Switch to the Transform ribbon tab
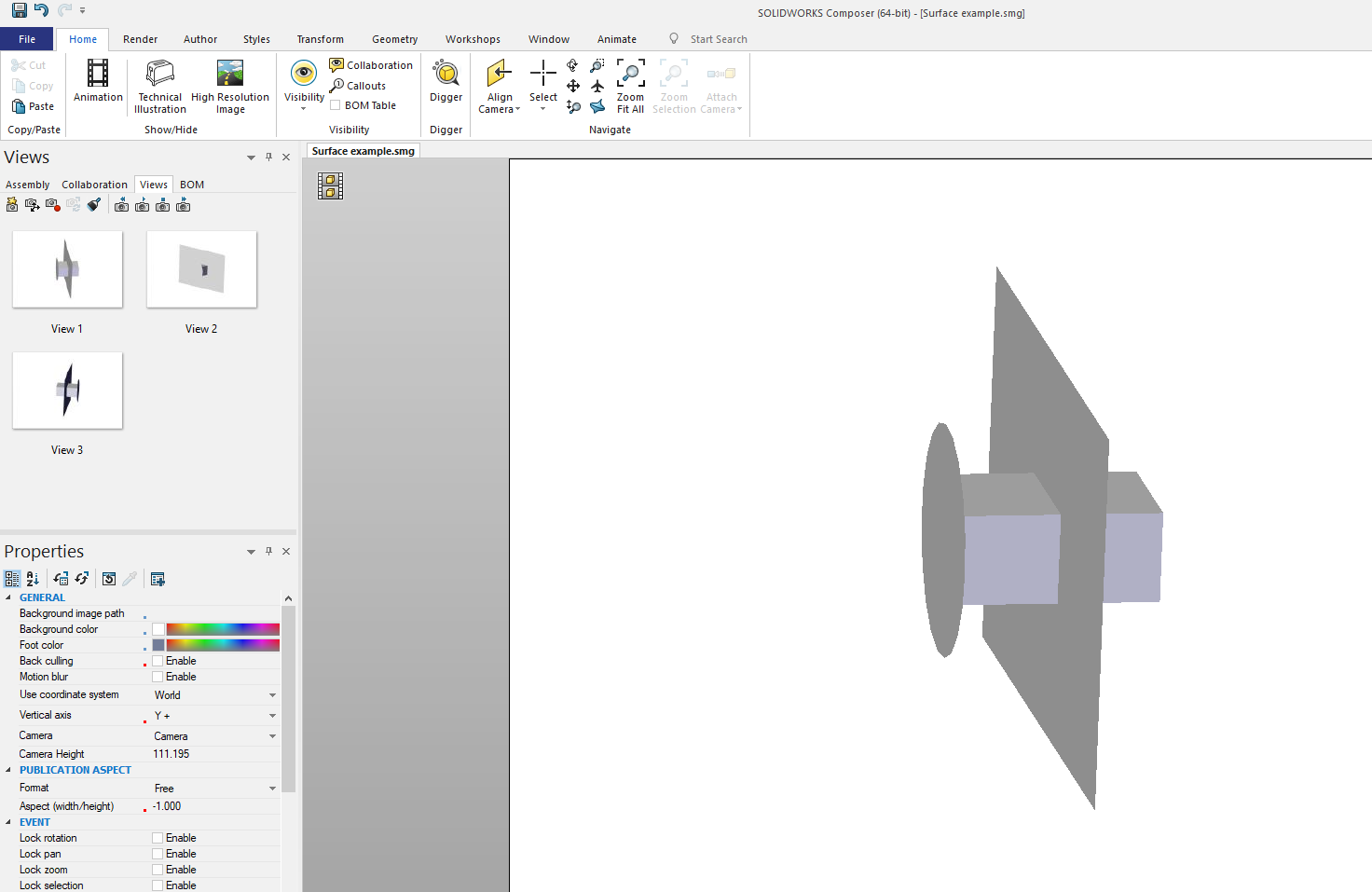The height and width of the screenshot is (892, 1372). [x=320, y=39]
